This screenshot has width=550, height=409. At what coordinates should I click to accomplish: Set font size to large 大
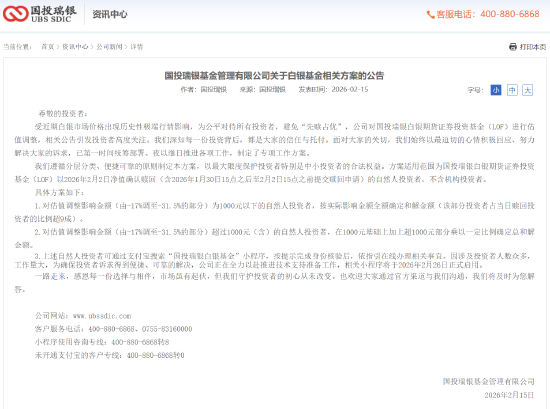pyautogui.click(x=527, y=90)
